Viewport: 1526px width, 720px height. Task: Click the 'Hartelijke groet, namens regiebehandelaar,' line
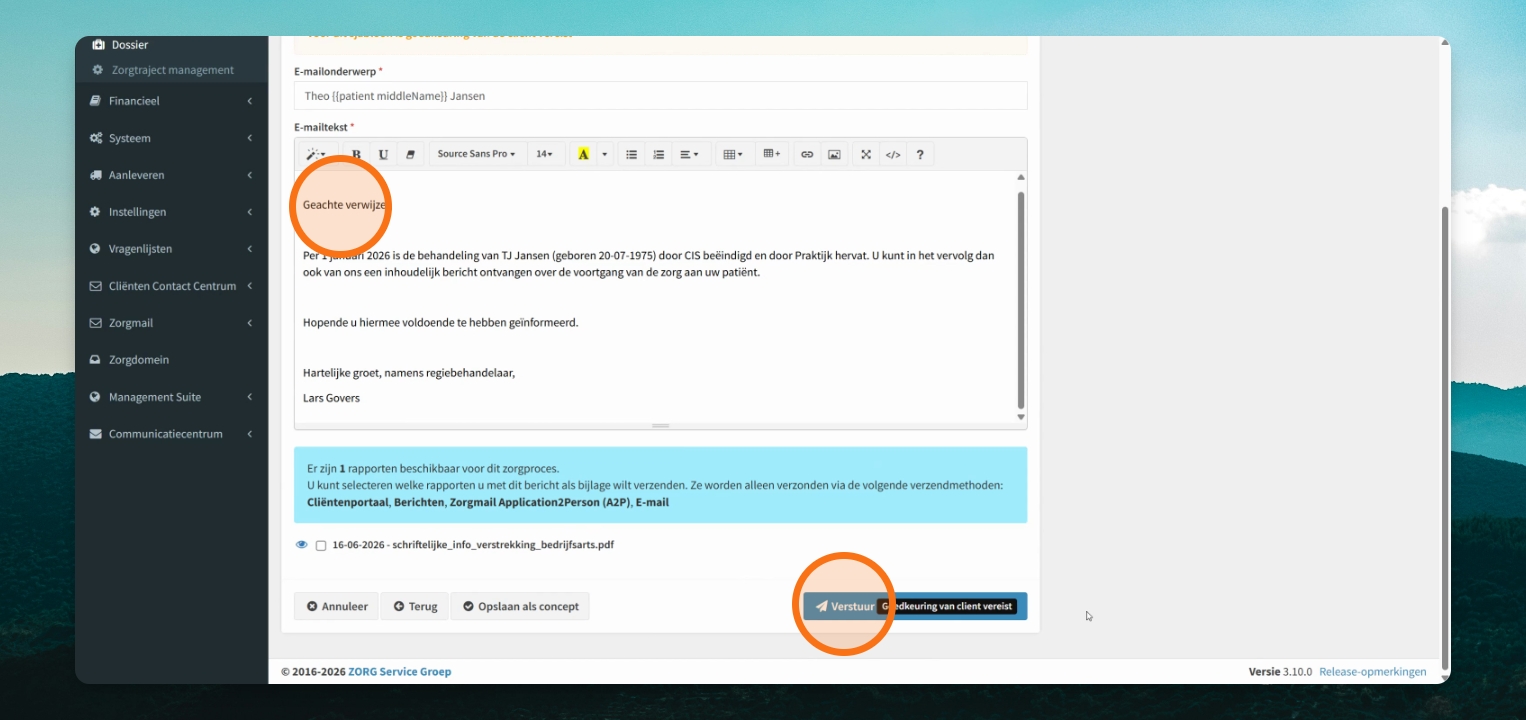click(409, 373)
